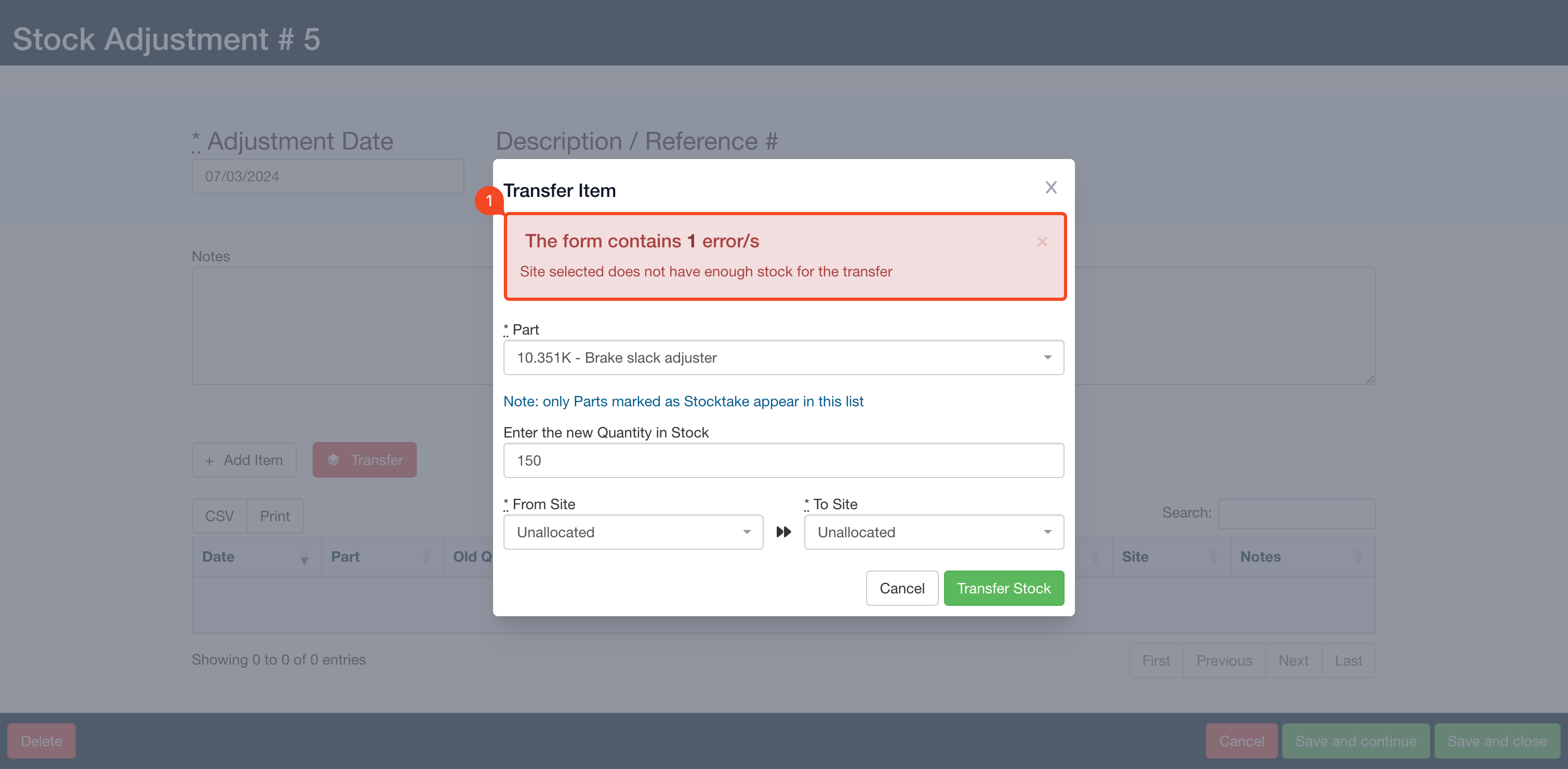Edit the new Quantity in Stock field
The image size is (1568, 769).
(783, 460)
